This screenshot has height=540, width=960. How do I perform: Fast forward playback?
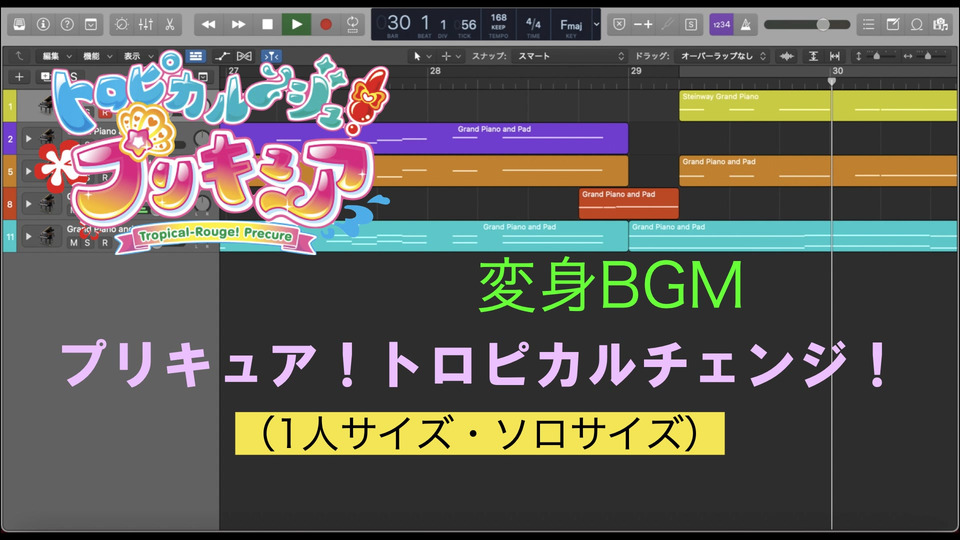point(238,24)
